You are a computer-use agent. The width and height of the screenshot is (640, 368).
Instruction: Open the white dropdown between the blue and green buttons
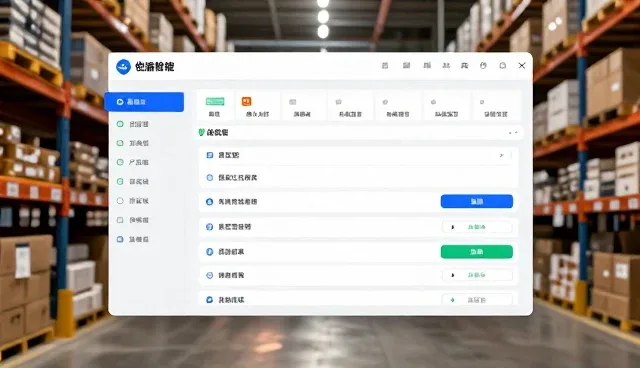coord(477,227)
